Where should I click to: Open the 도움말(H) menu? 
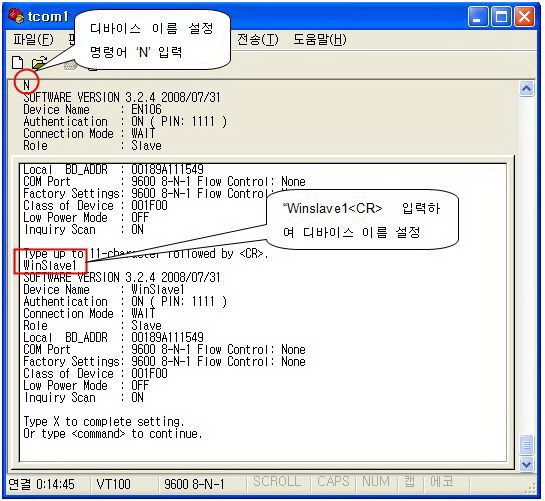[319, 39]
